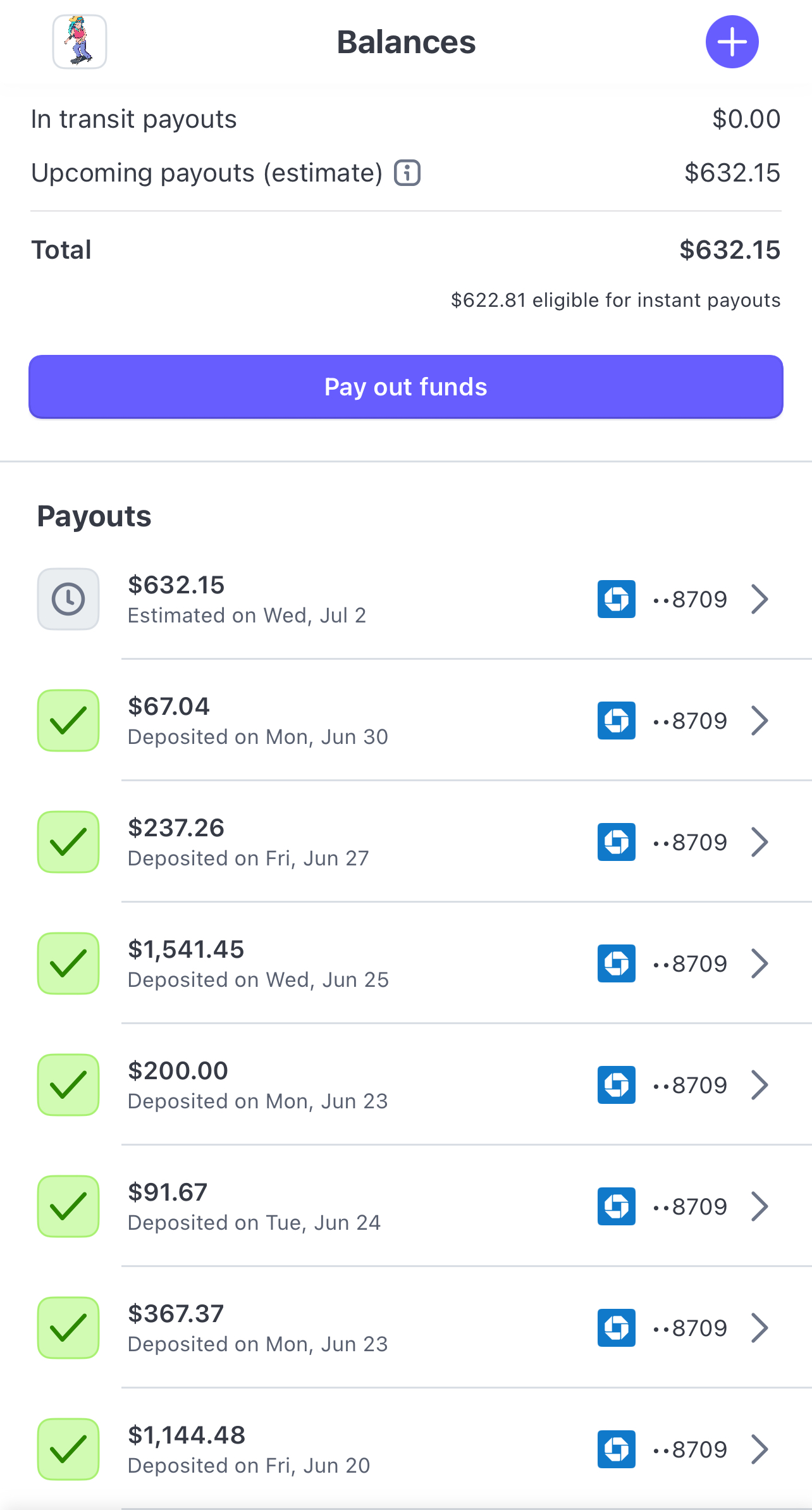Screen dimensions: 812x1510
Task: Click the green checkmark beside $237.26 payout
Action: pyautogui.click(x=68, y=842)
